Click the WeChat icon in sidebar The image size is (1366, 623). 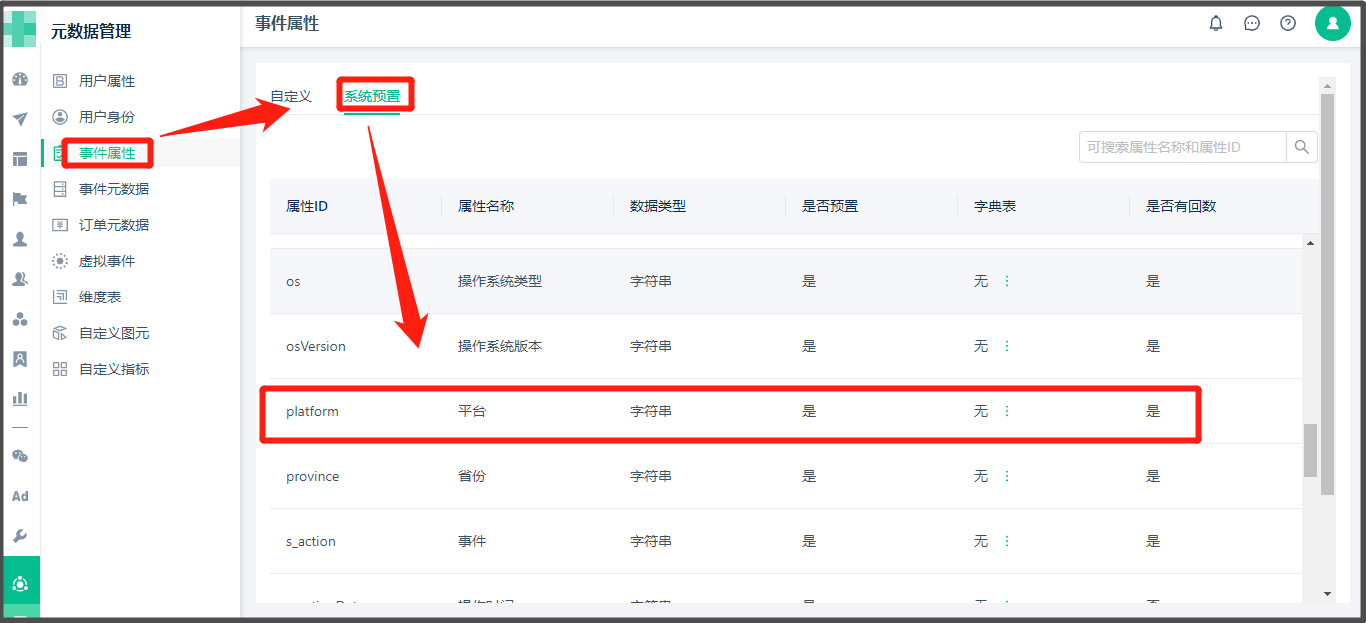20,456
